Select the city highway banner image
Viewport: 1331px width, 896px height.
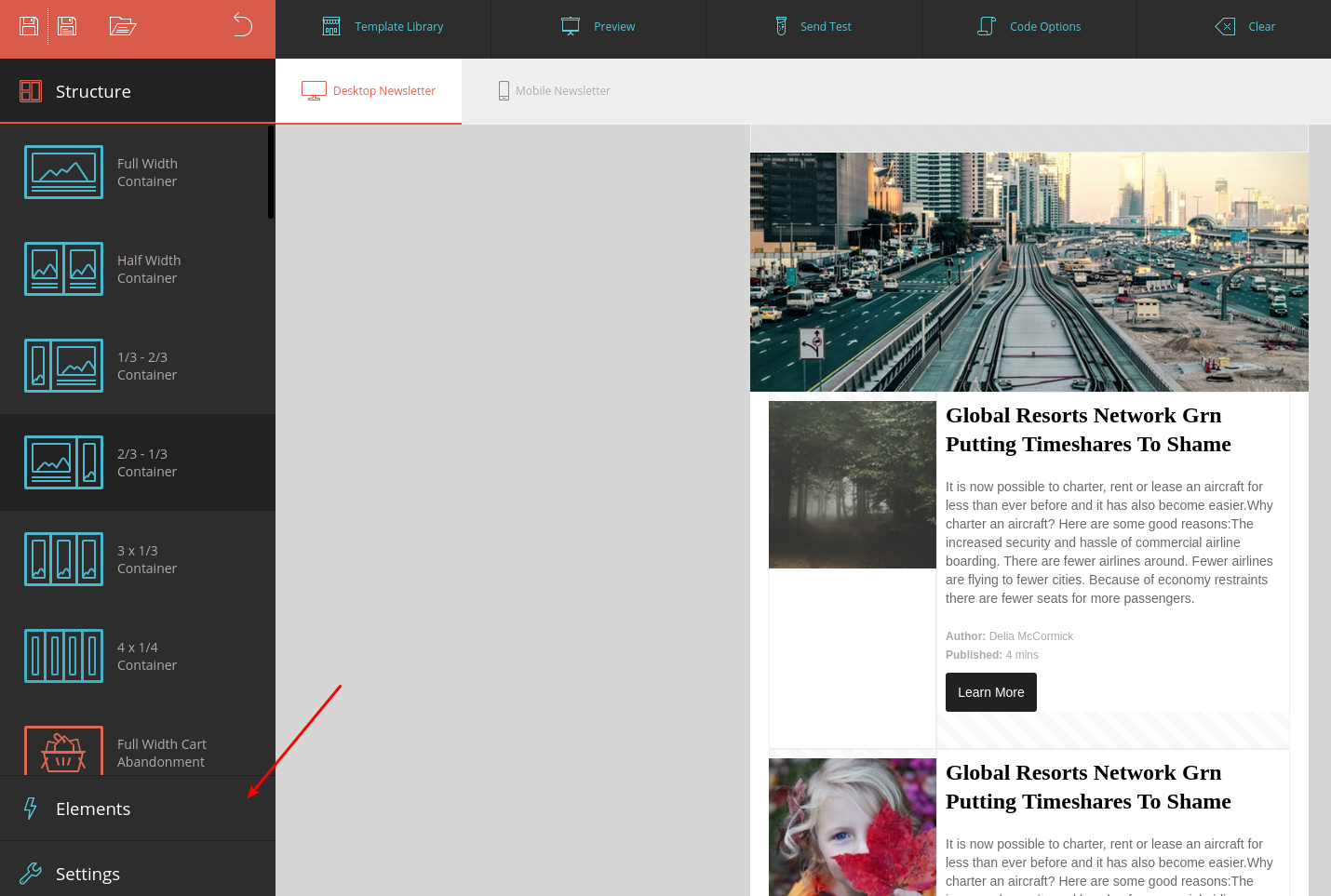click(x=1029, y=272)
